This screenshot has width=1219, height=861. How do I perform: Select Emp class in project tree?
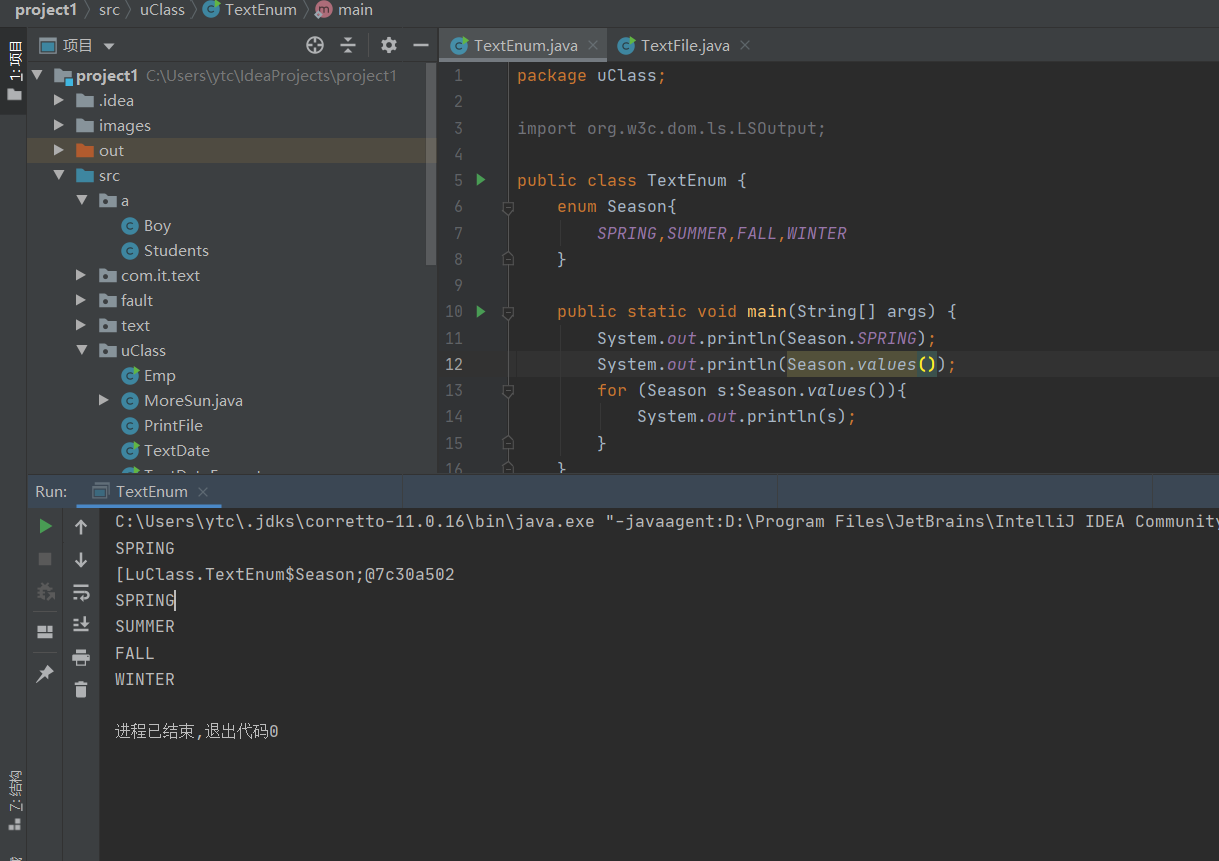[159, 375]
